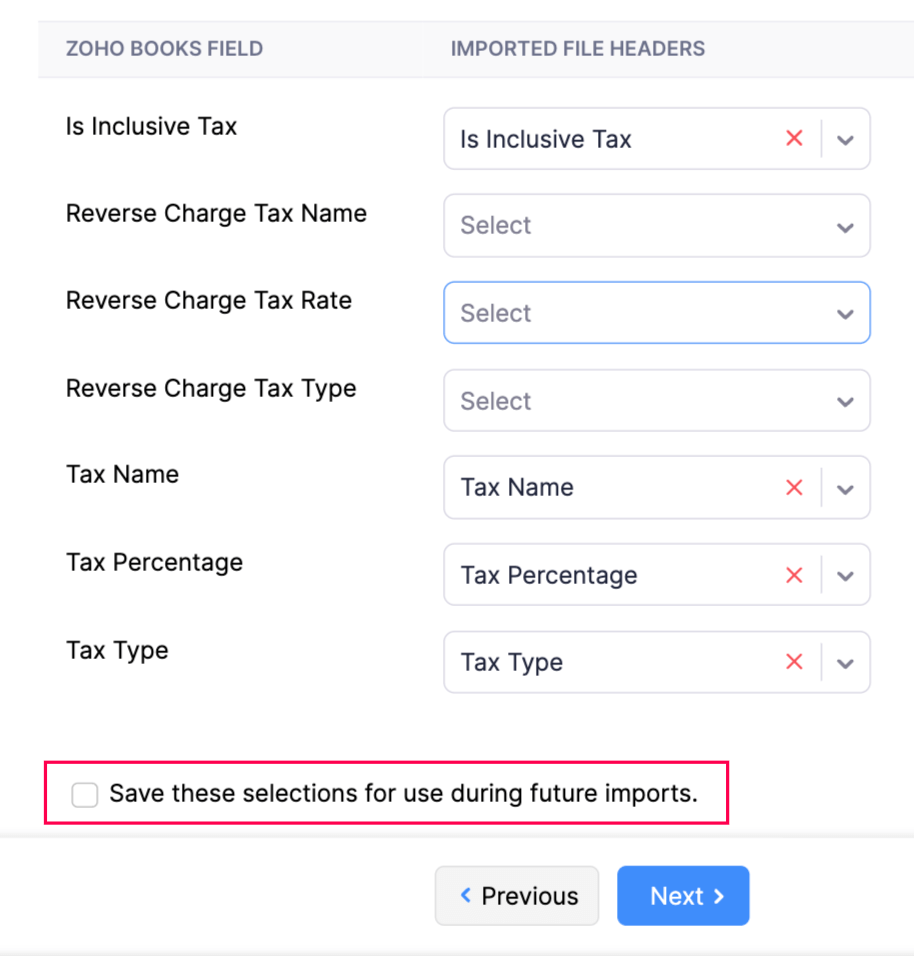Click the chevron on the Tax Name field
The image size is (914, 956).
(845, 487)
